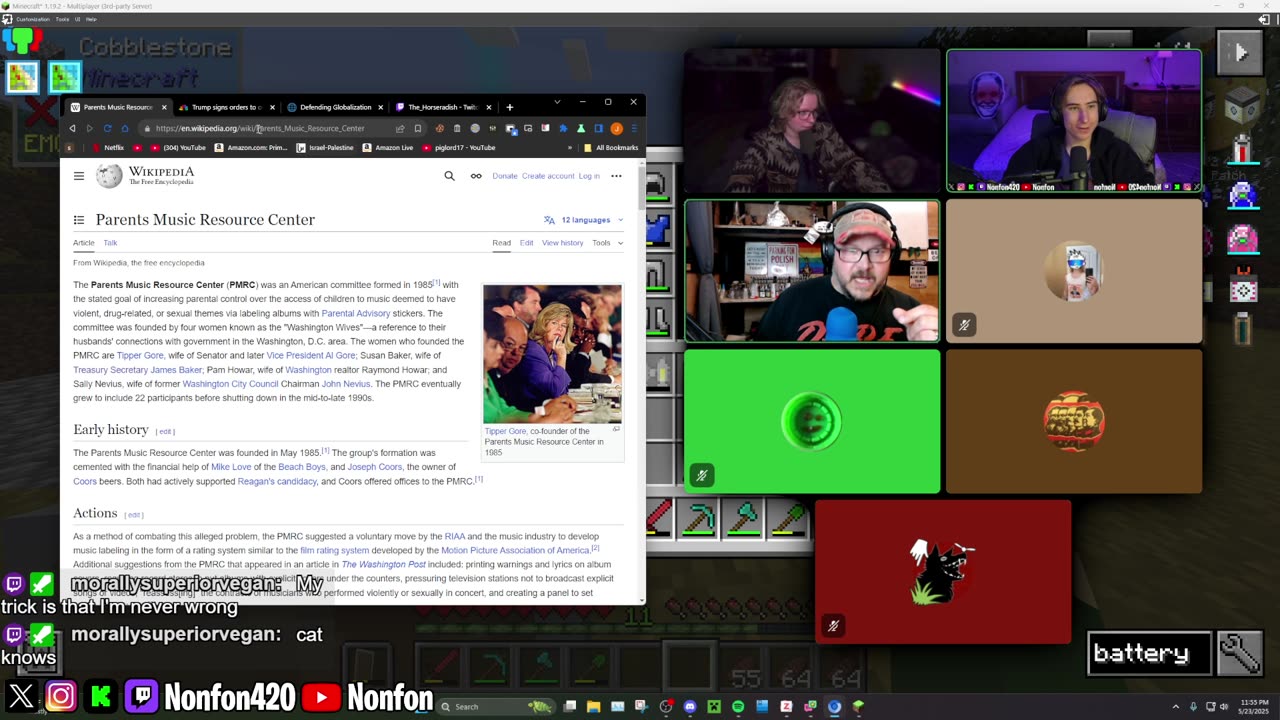Open the Amazon Live bookmark
Viewport: 1280px width, 720px height.
[x=387, y=148]
